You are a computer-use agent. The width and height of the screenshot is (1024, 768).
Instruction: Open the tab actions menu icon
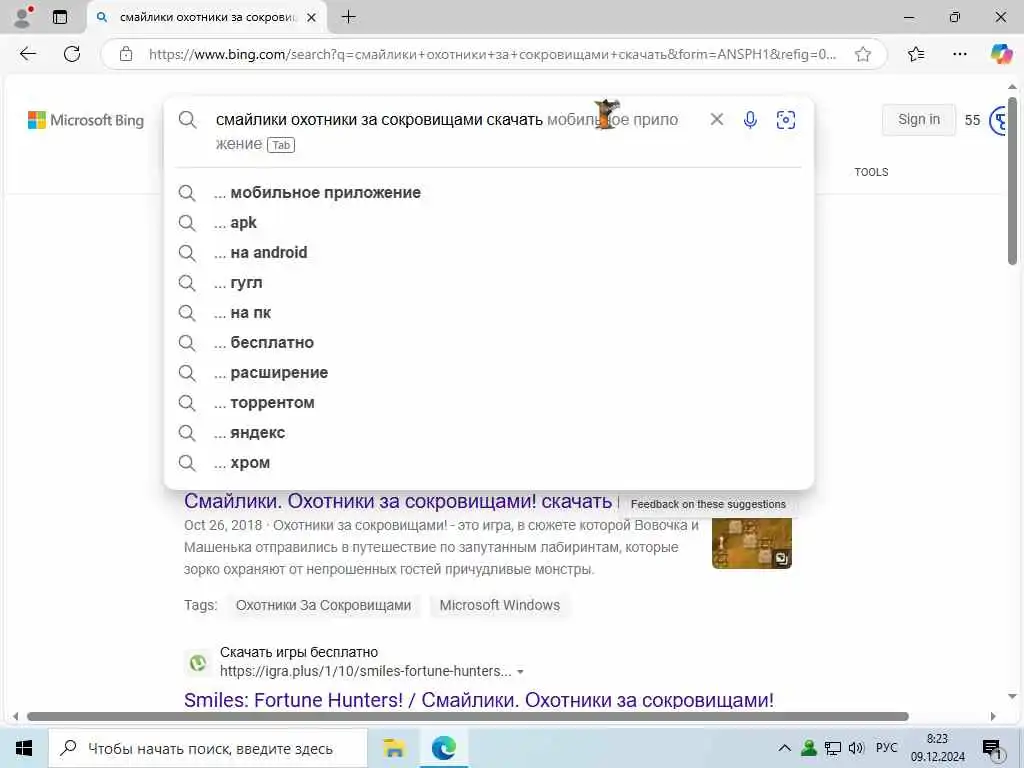click(x=60, y=18)
